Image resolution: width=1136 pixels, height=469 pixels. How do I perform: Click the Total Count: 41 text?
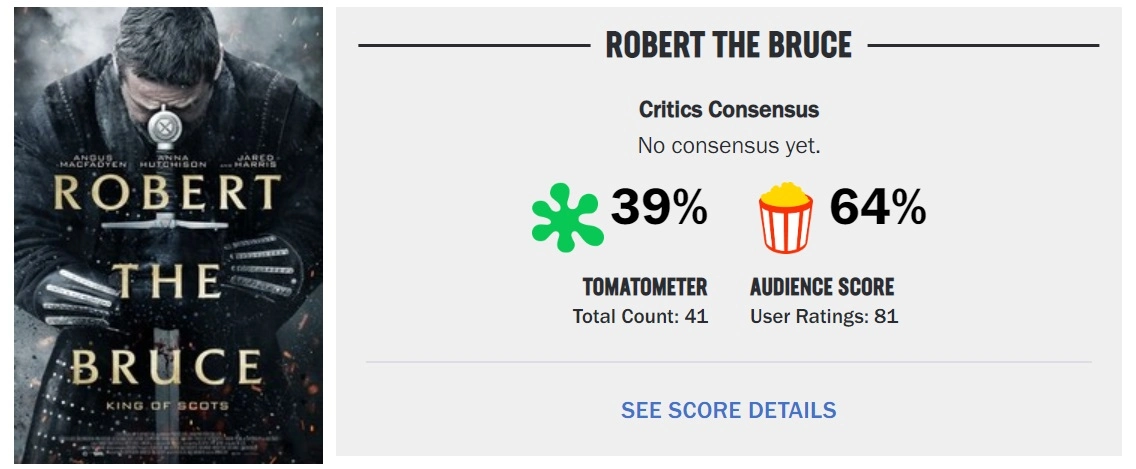640,317
